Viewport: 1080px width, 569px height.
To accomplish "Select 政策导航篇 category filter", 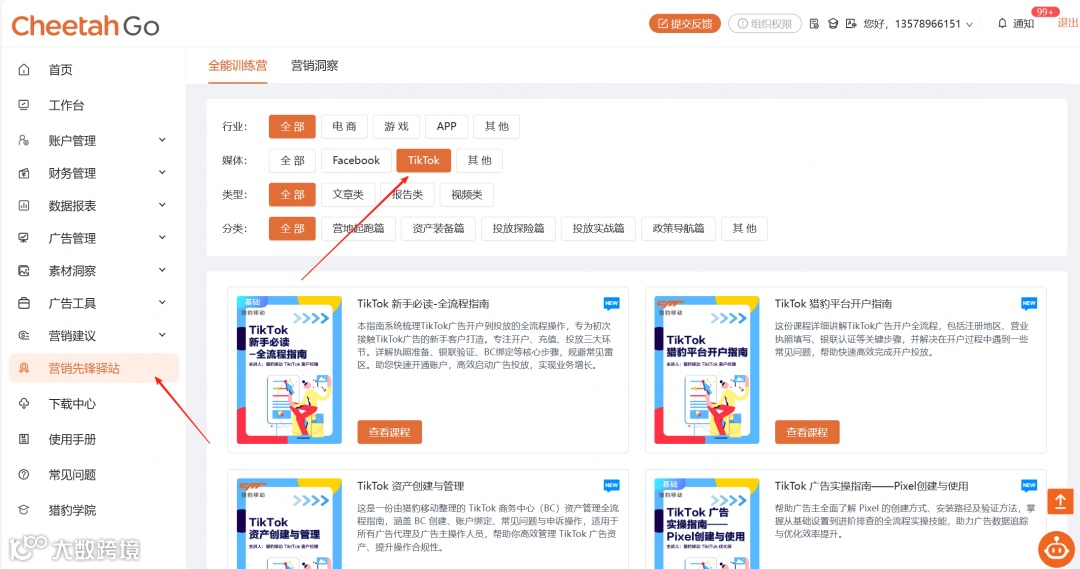I will pyautogui.click(x=678, y=229).
